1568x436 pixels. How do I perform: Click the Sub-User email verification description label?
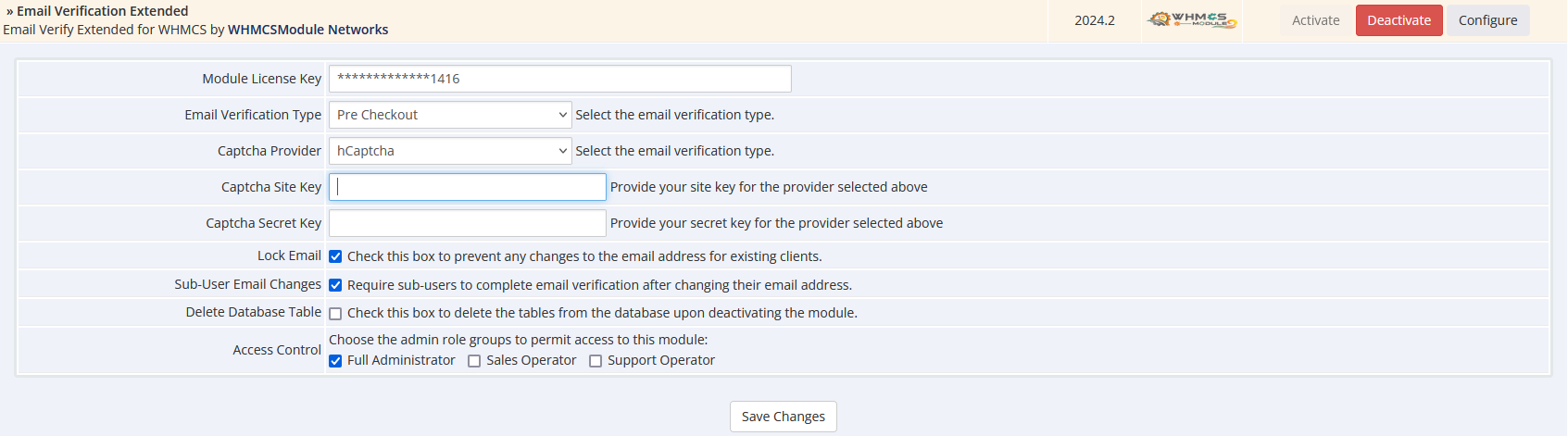pos(599,285)
